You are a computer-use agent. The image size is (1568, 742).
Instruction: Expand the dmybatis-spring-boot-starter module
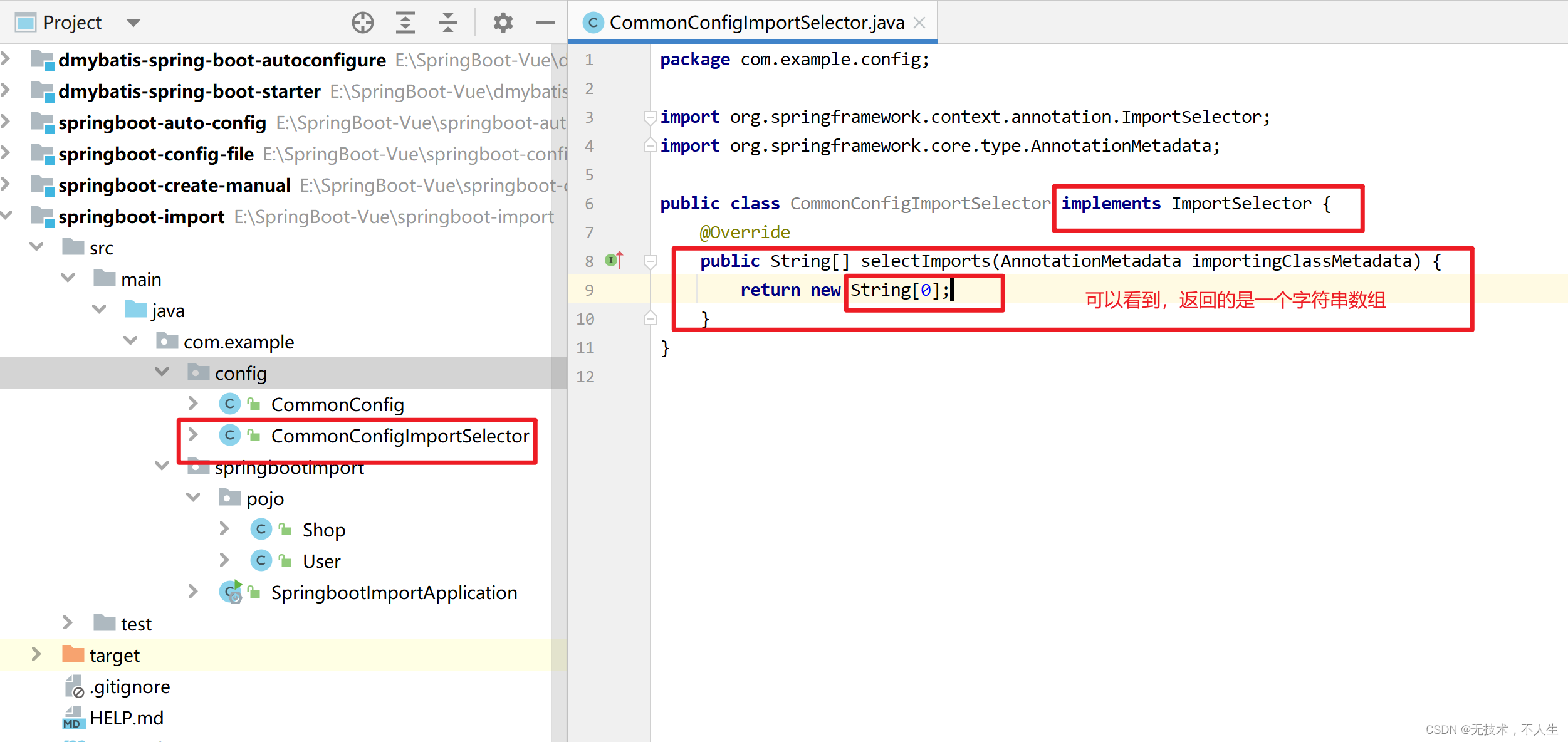[x=6, y=91]
